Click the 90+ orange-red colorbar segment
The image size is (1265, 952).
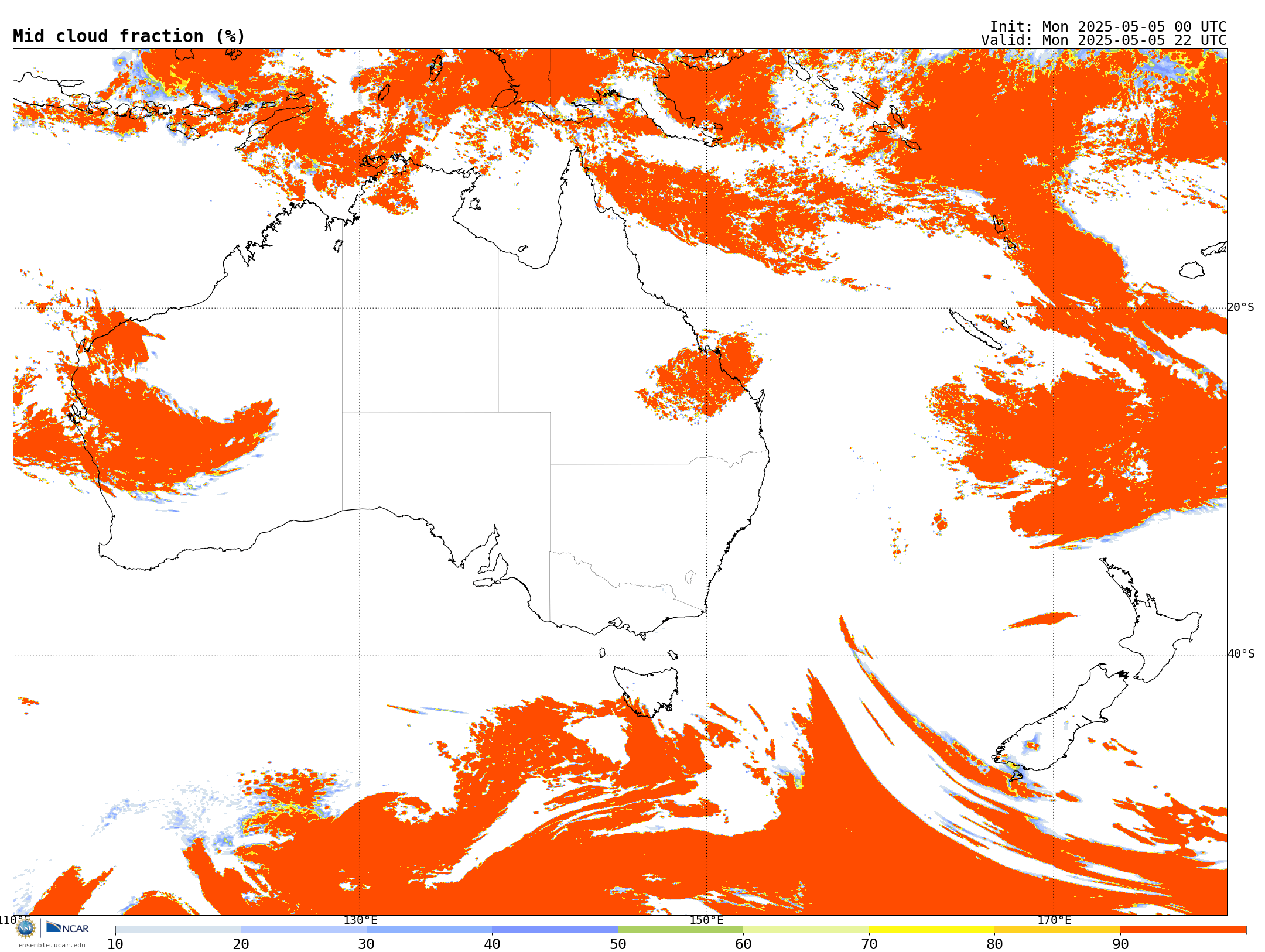click(1184, 929)
